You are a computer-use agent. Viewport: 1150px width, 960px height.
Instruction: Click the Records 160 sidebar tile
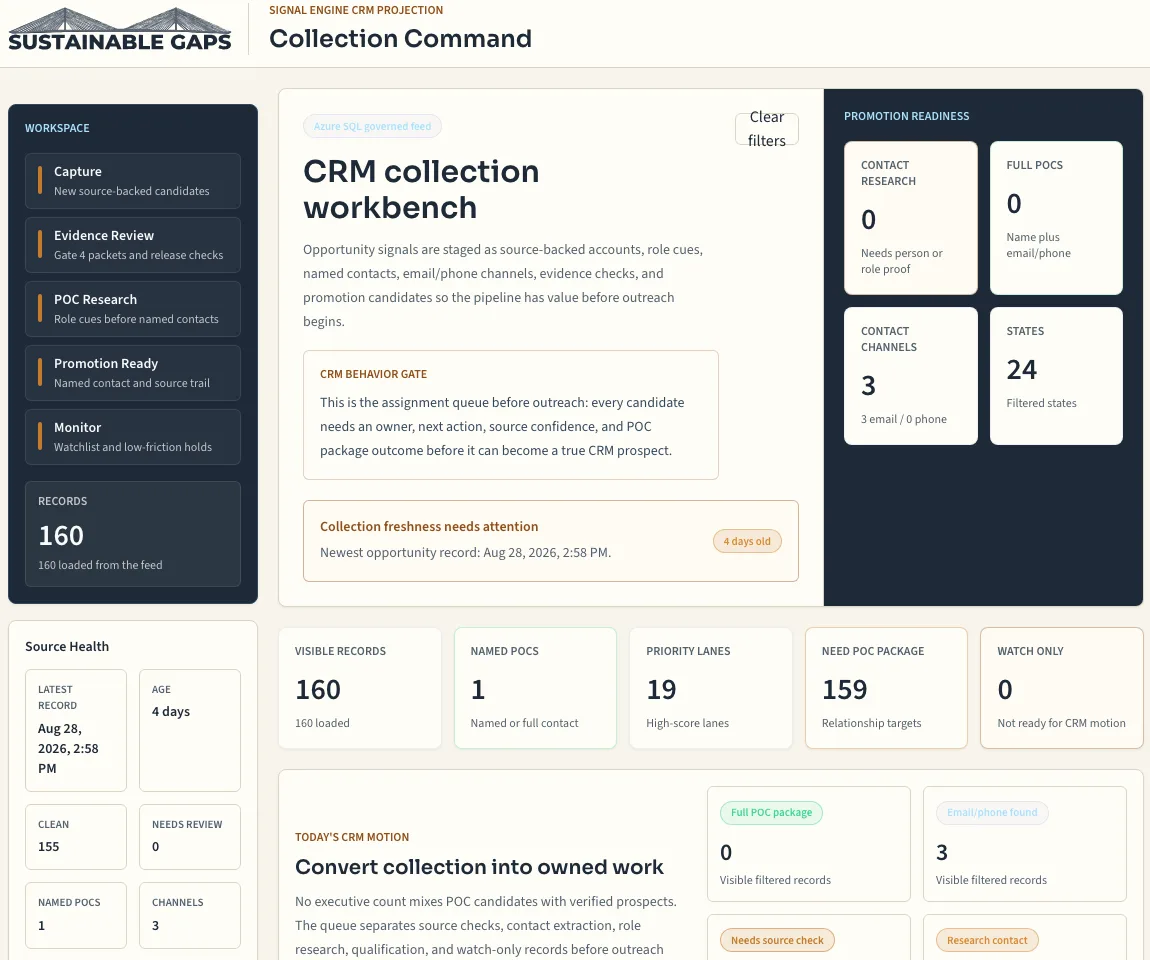tap(133, 534)
